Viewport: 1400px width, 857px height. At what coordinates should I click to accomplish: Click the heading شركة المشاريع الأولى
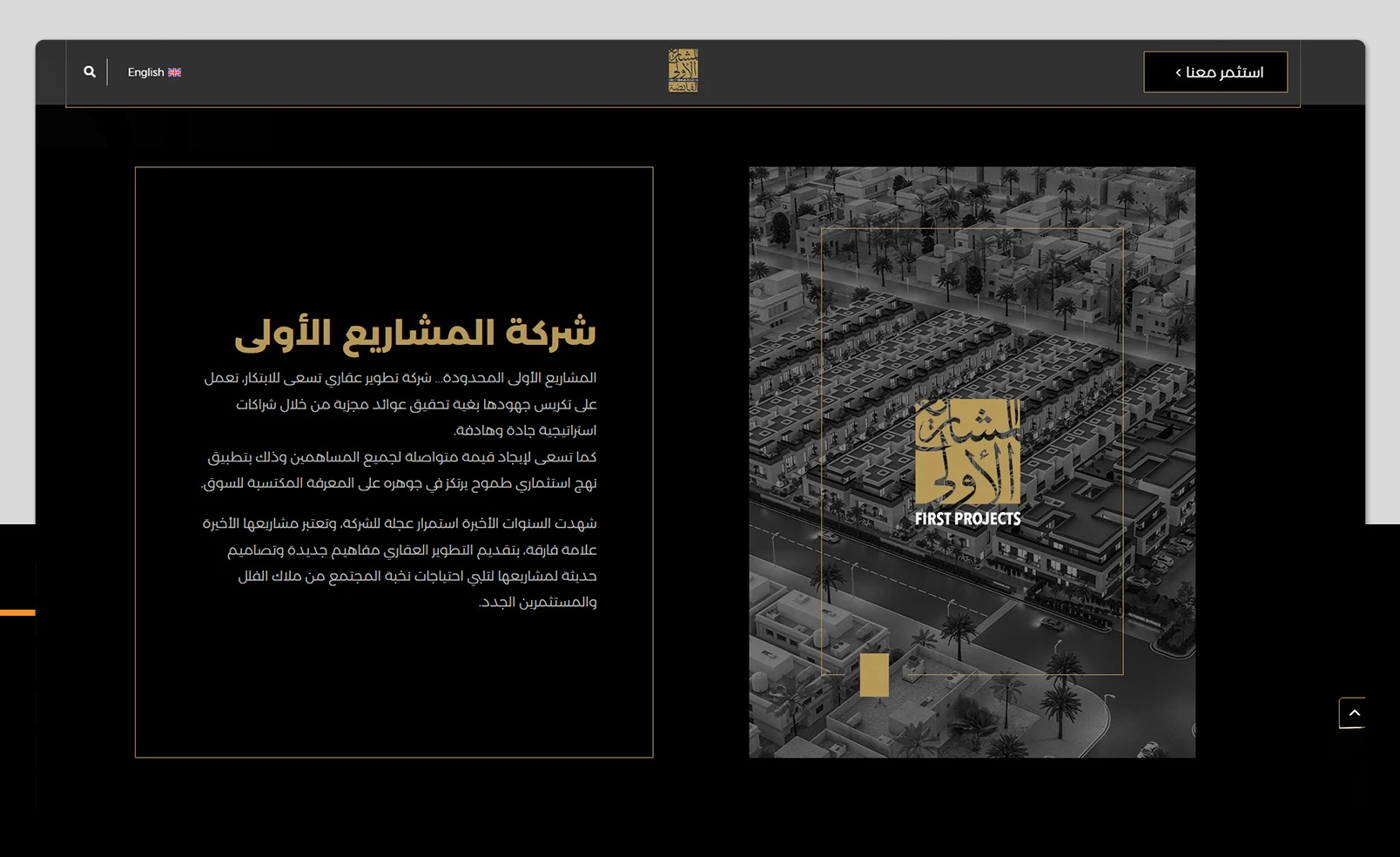pyautogui.click(x=415, y=334)
